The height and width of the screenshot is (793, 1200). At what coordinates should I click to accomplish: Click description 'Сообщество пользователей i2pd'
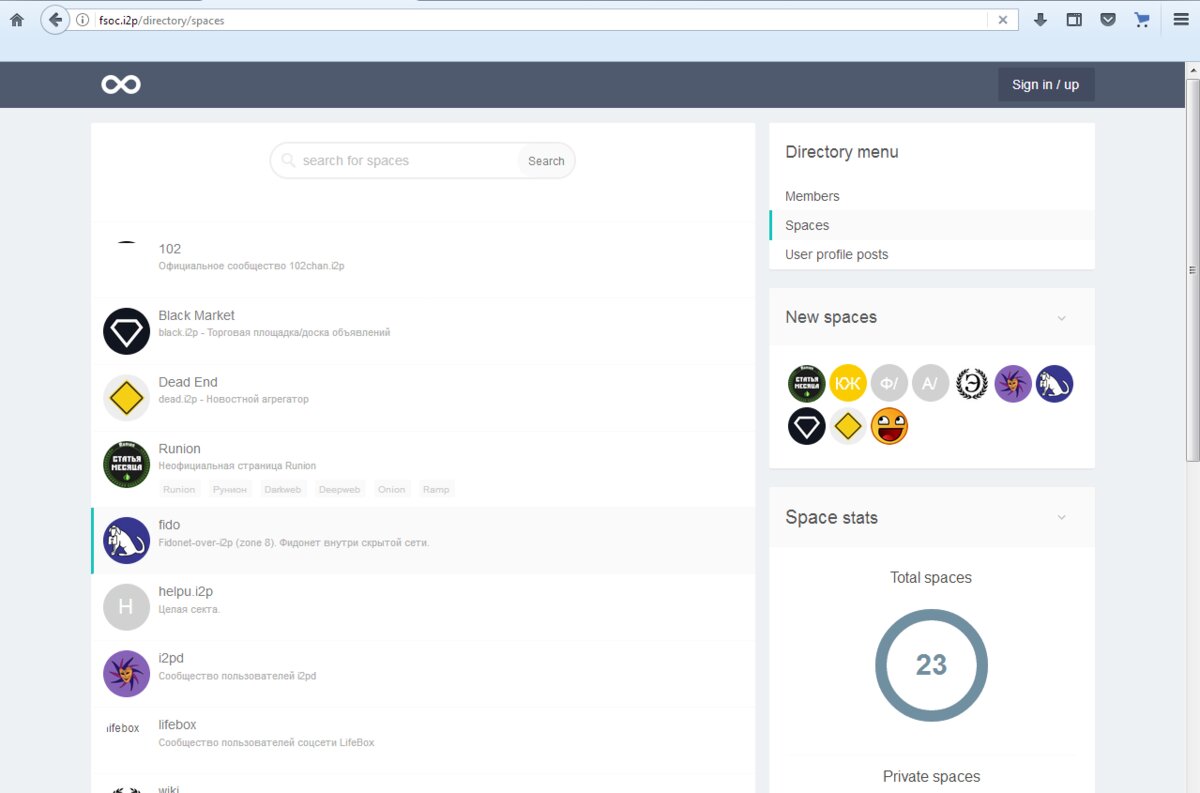pos(237,676)
